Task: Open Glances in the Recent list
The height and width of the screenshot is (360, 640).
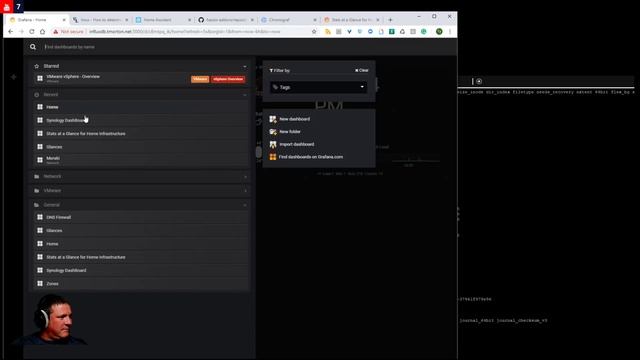Action: 141,147
